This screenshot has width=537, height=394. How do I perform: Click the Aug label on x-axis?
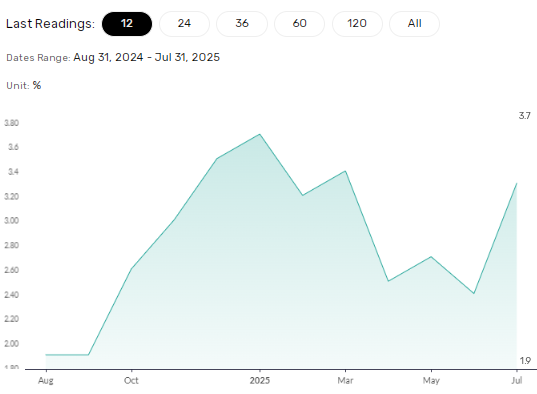tap(46, 381)
